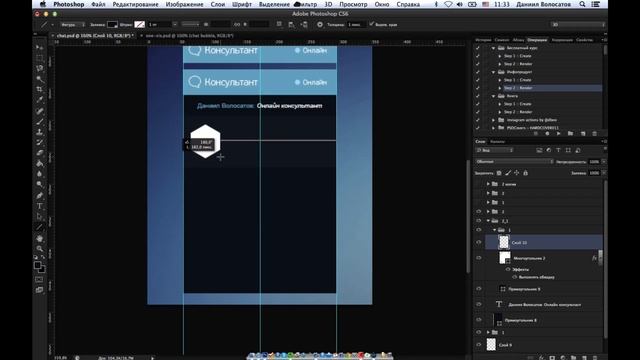The image size is (640, 360).
Task: Click the Stop action button in Actions panel
Action: 536,133
